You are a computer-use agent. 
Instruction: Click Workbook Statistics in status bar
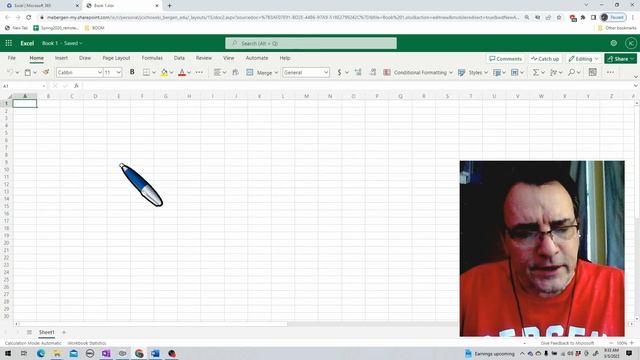click(x=87, y=343)
